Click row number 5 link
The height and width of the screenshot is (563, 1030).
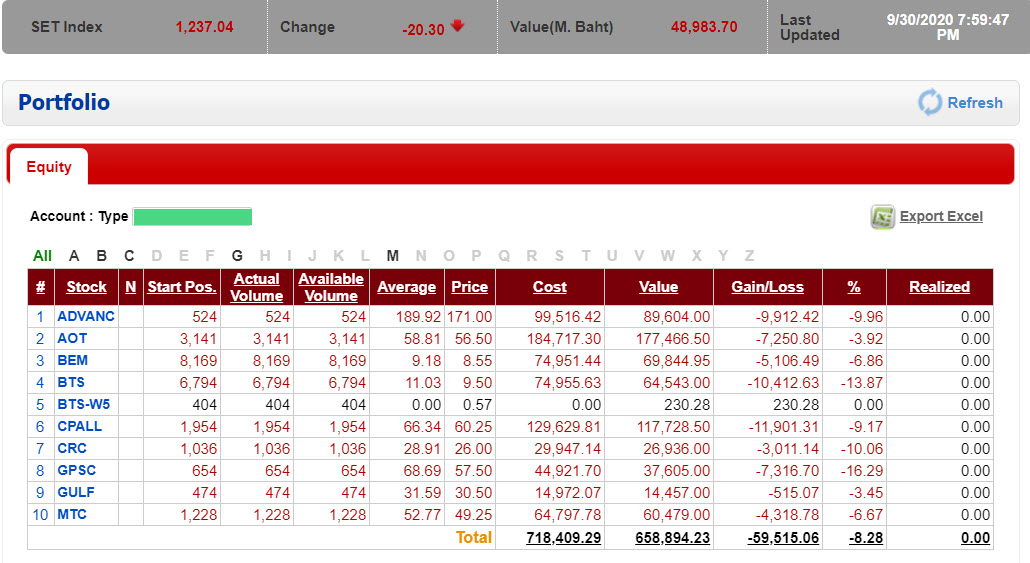(40, 405)
